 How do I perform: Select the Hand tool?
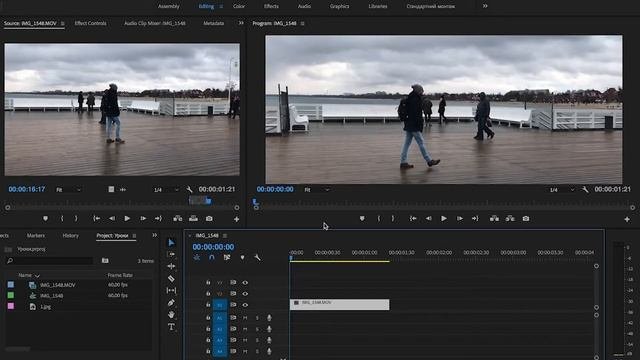171,315
